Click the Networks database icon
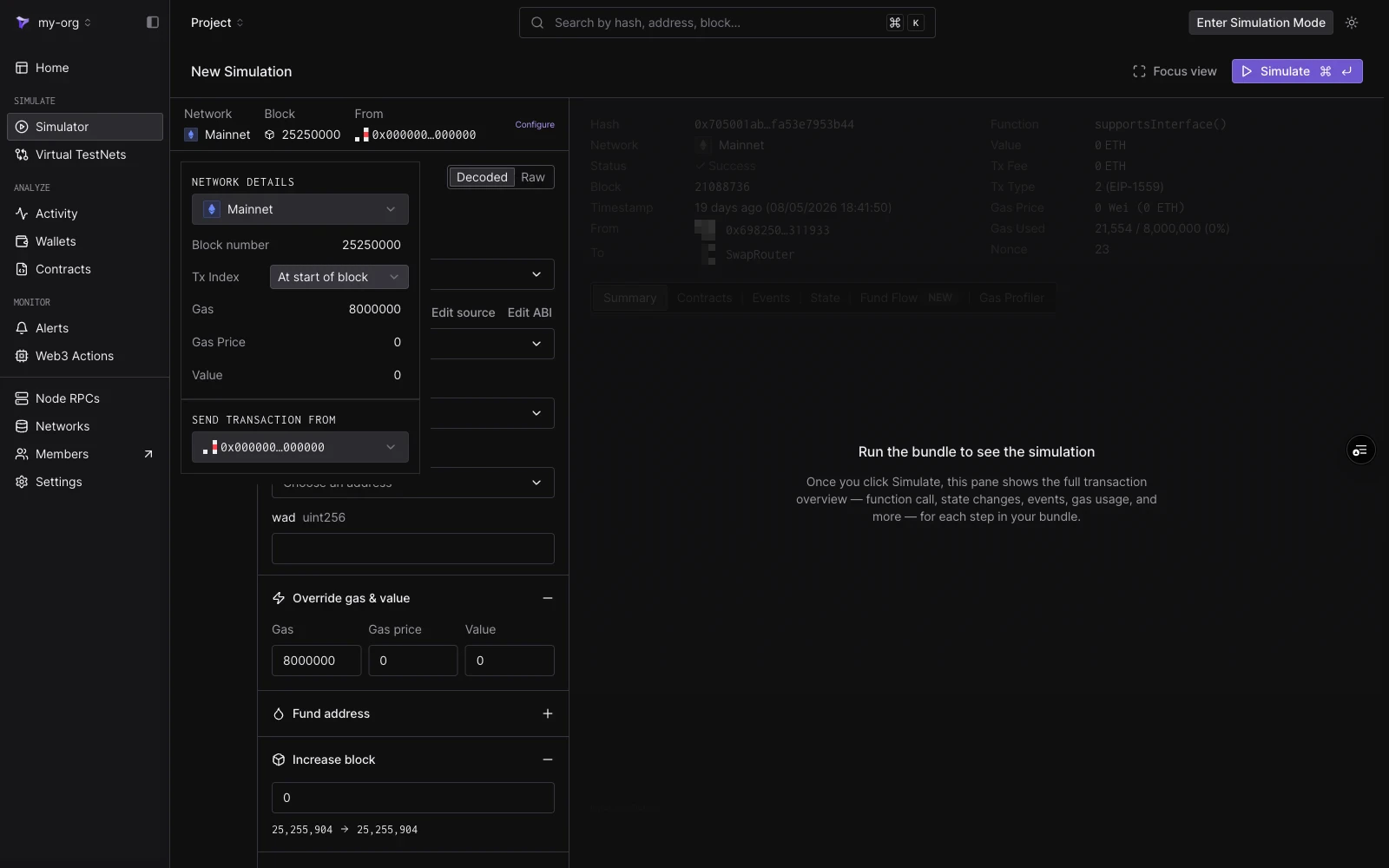This screenshot has height=868, width=1389. coord(22,426)
